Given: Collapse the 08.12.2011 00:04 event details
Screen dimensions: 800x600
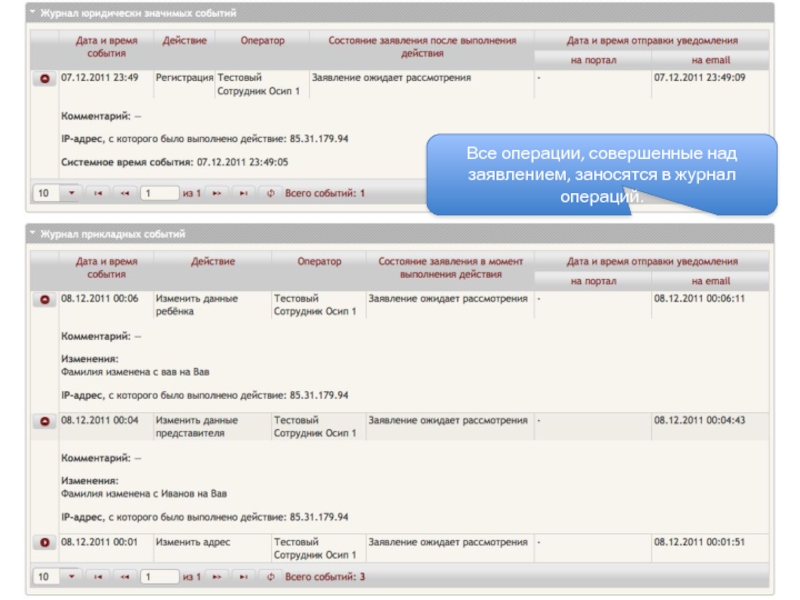Looking at the screenshot, I should [x=45, y=422].
